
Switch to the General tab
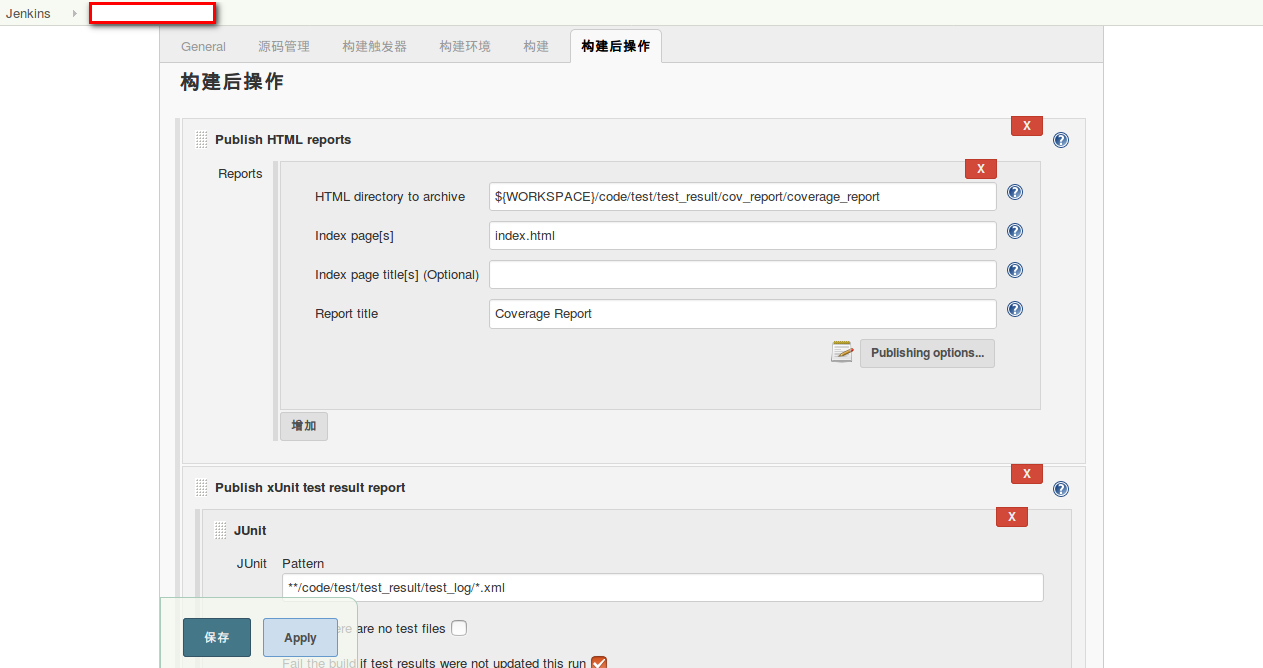click(x=204, y=46)
